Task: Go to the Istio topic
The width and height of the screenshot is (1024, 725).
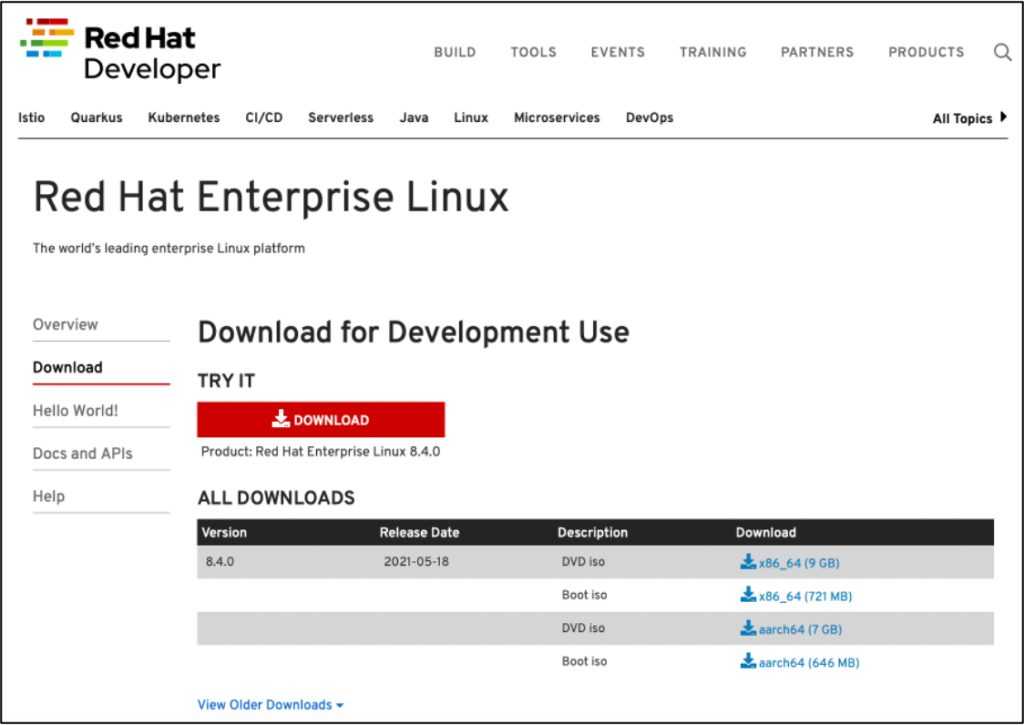Action: coord(31,118)
